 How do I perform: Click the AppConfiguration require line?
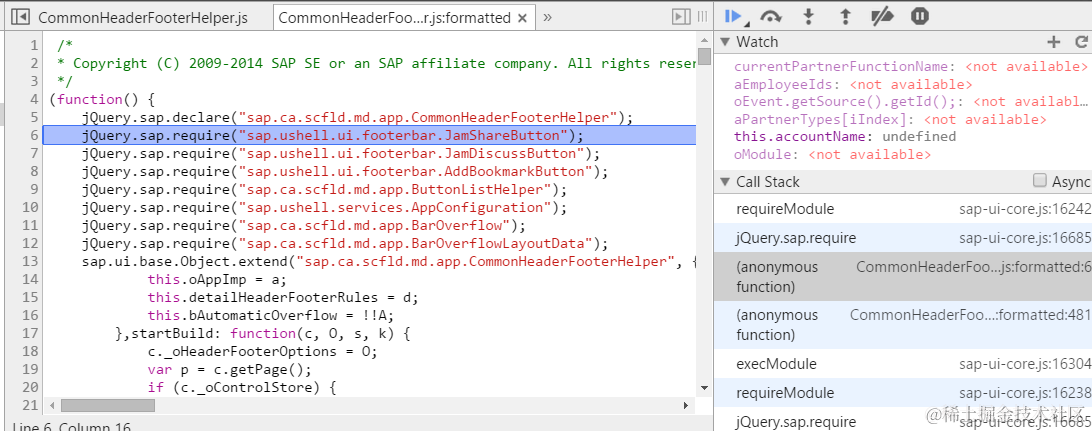tap(325, 207)
